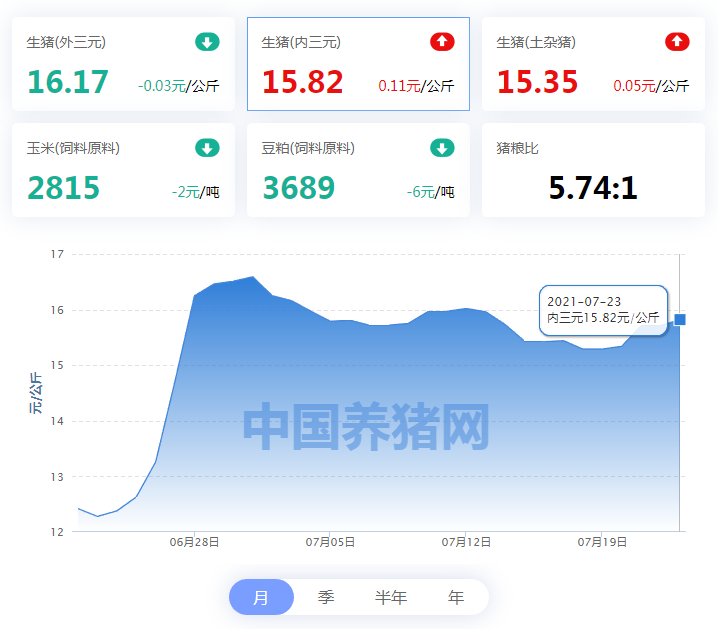The image size is (718, 629).
Task: Click the 15.35 price value
Action: (x=538, y=82)
